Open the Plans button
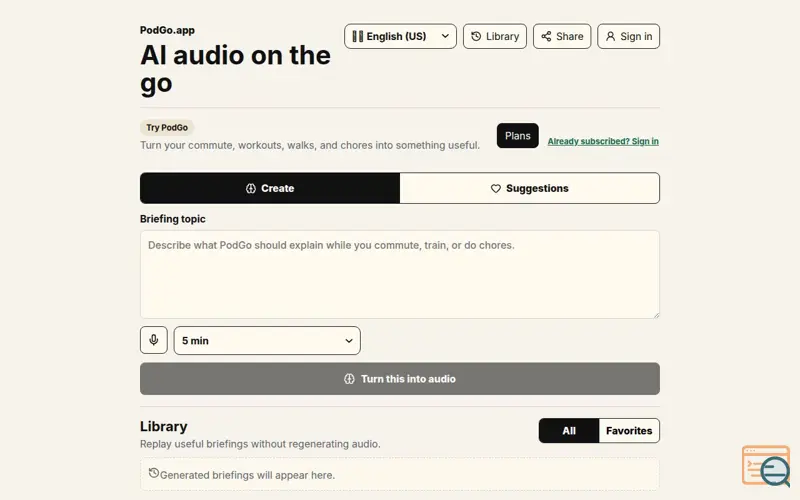 coord(517,136)
